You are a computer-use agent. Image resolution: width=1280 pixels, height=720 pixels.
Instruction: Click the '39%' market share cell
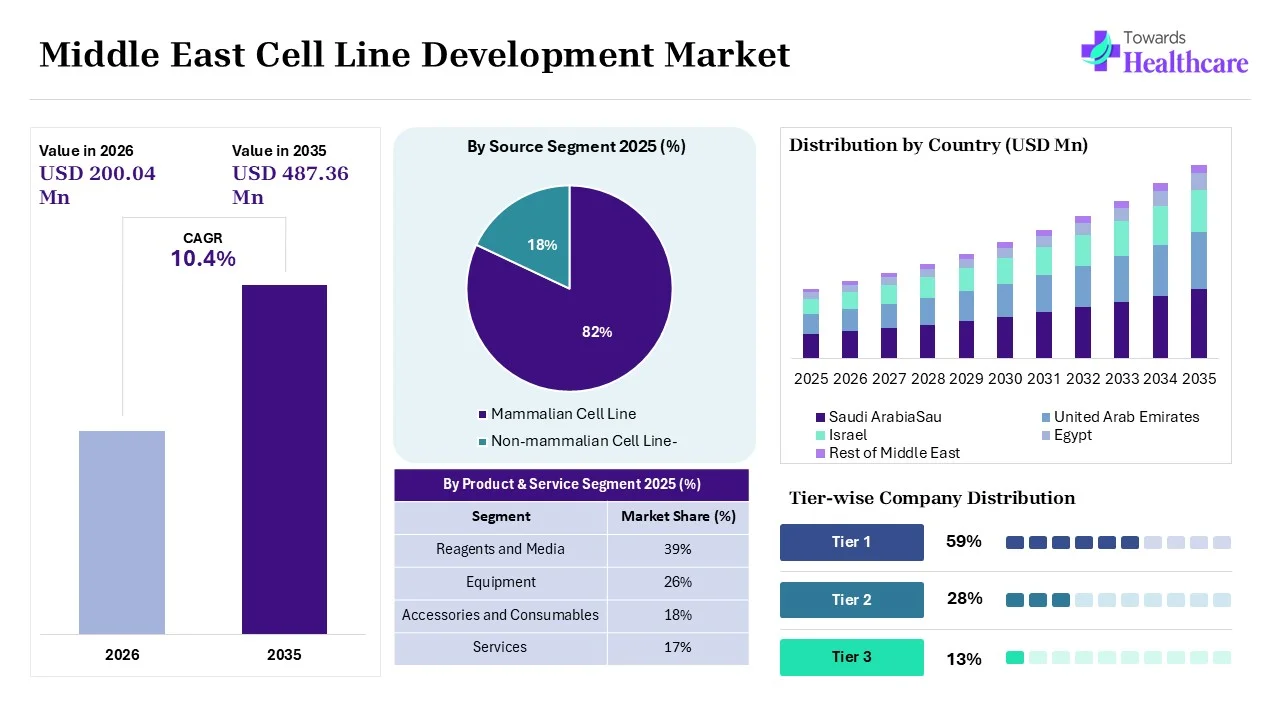(678, 549)
